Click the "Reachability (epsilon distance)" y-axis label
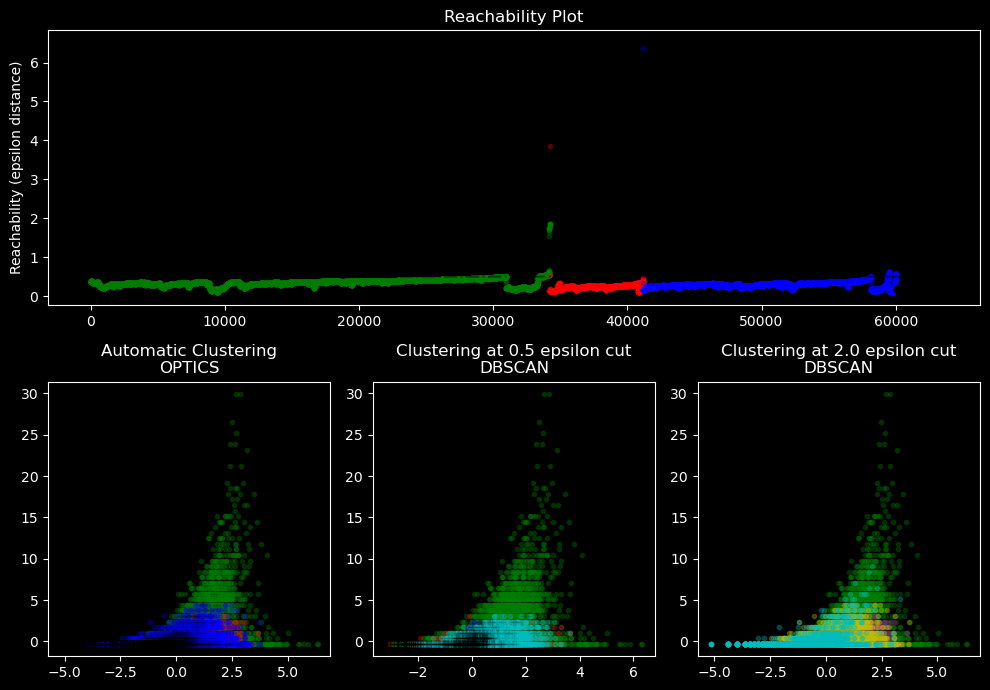This screenshot has height=690, width=990. (16, 168)
